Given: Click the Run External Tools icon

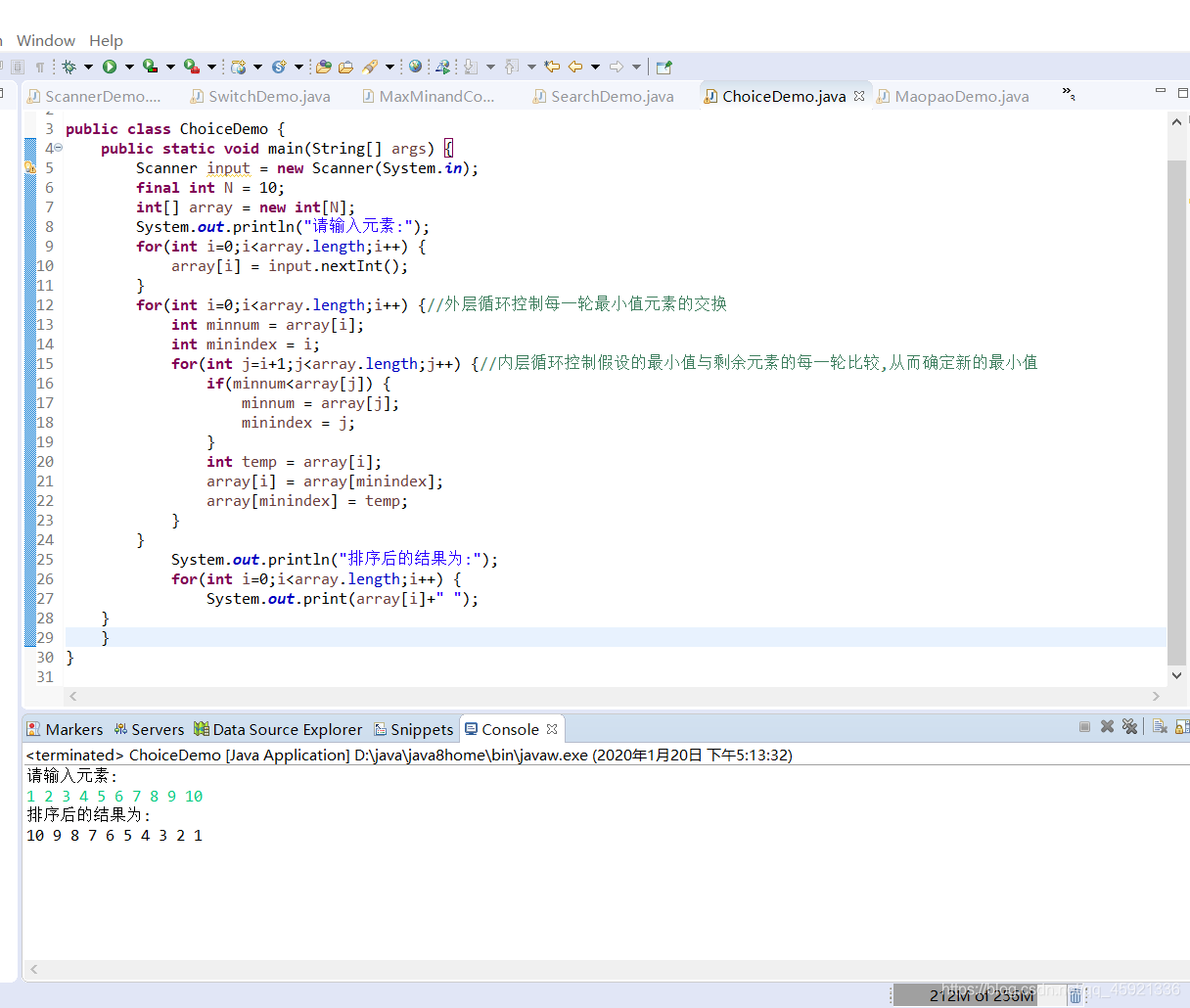Looking at the screenshot, I should (x=192, y=67).
